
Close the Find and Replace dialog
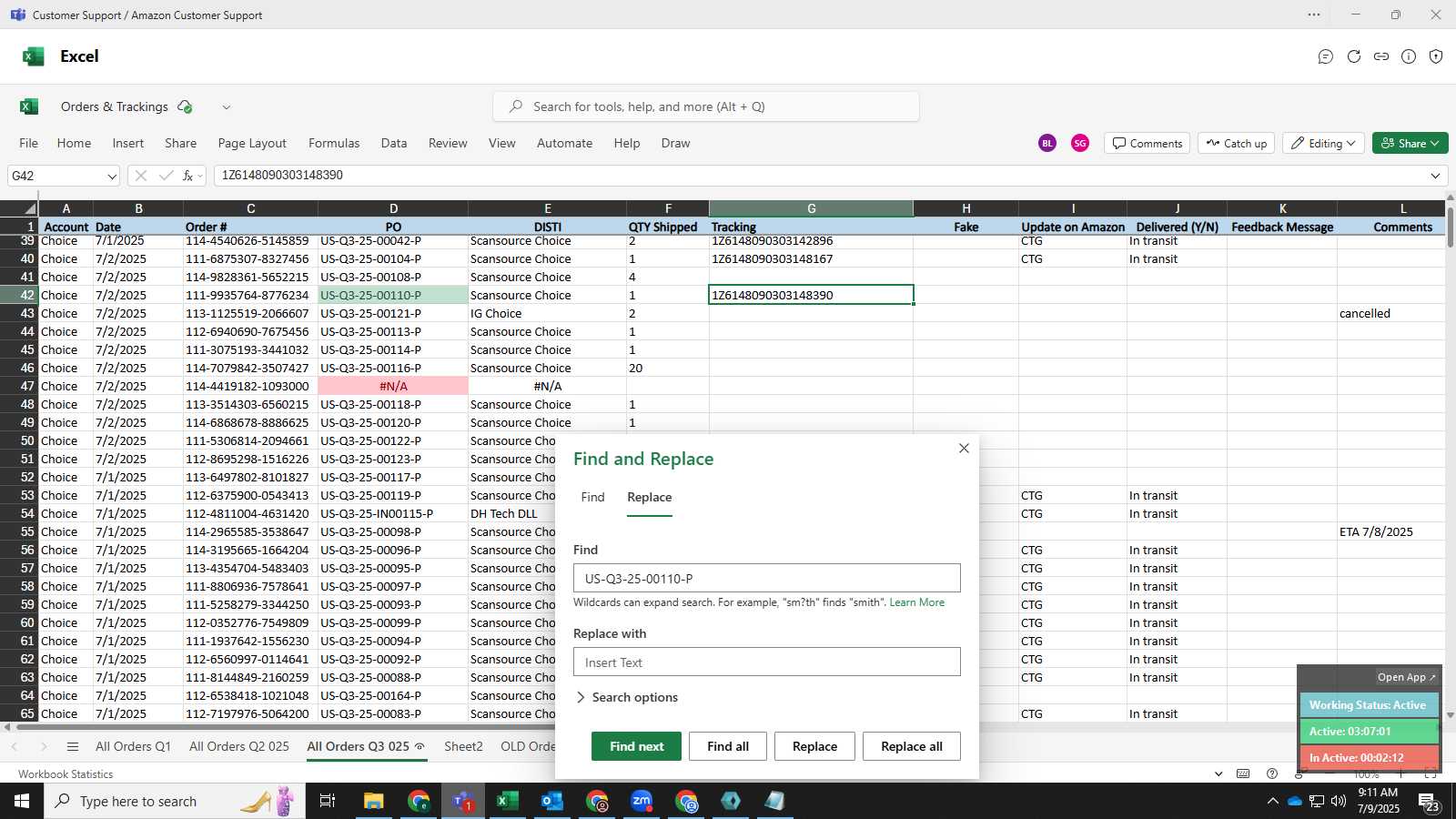click(964, 448)
